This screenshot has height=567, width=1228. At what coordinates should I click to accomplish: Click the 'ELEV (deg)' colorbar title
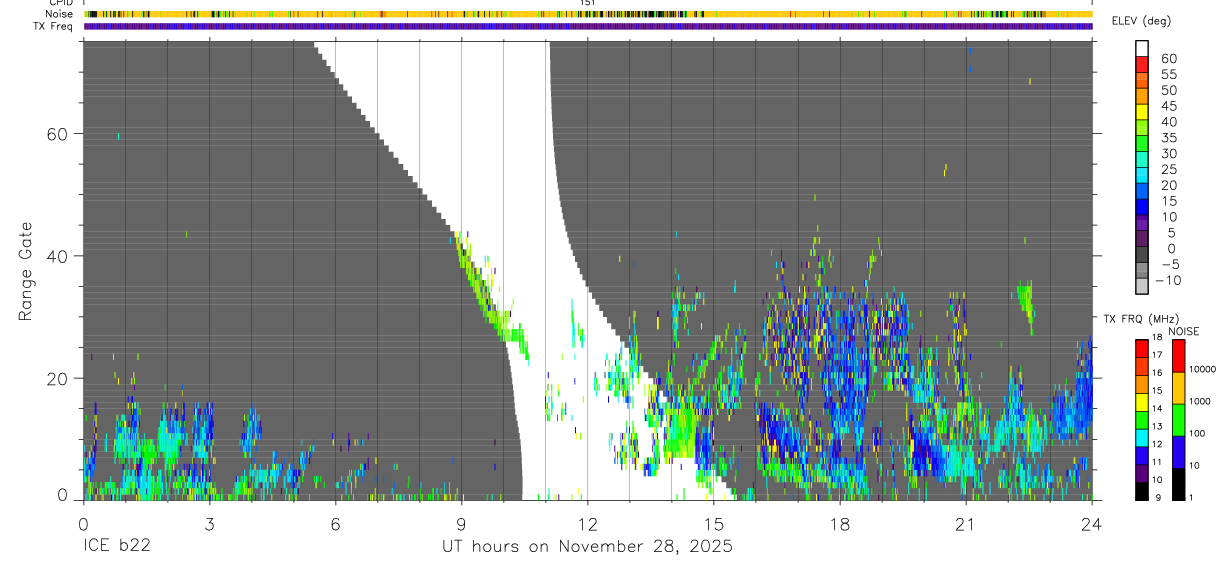click(1141, 21)
